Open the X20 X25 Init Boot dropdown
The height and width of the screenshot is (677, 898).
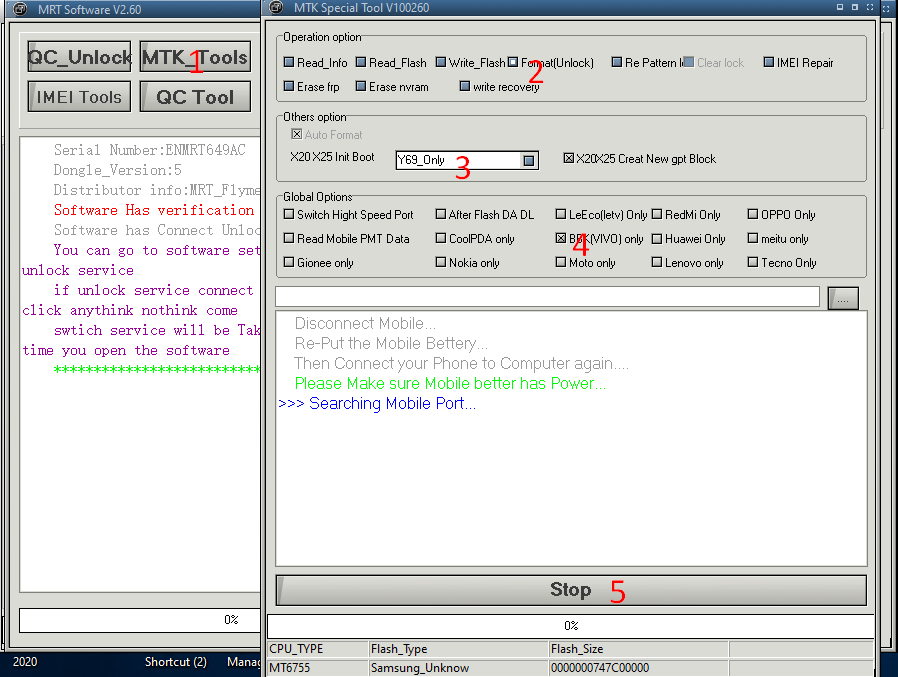click(x=529, y=160)
